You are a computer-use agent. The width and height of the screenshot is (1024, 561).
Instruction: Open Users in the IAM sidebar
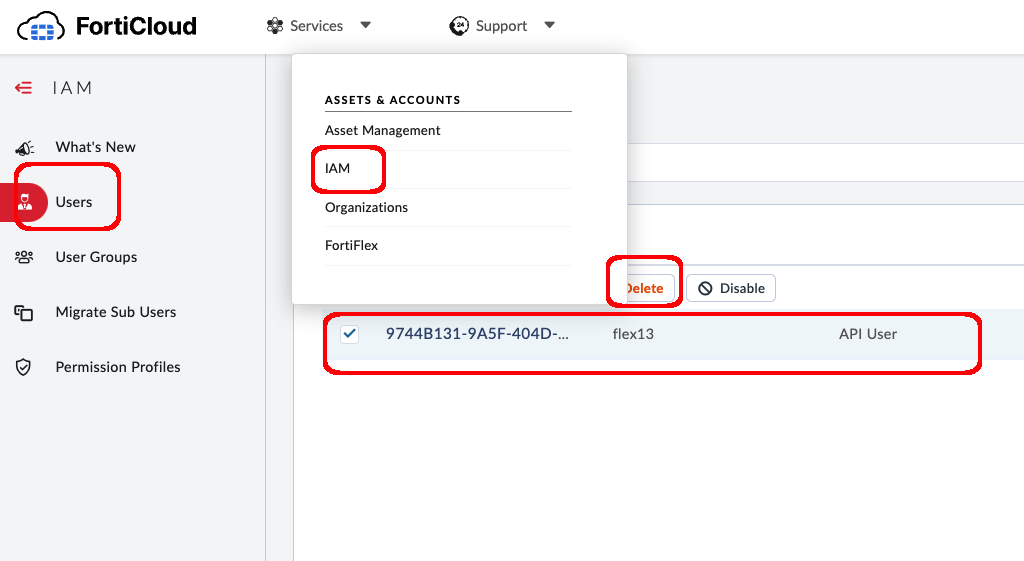coord(74,202)
